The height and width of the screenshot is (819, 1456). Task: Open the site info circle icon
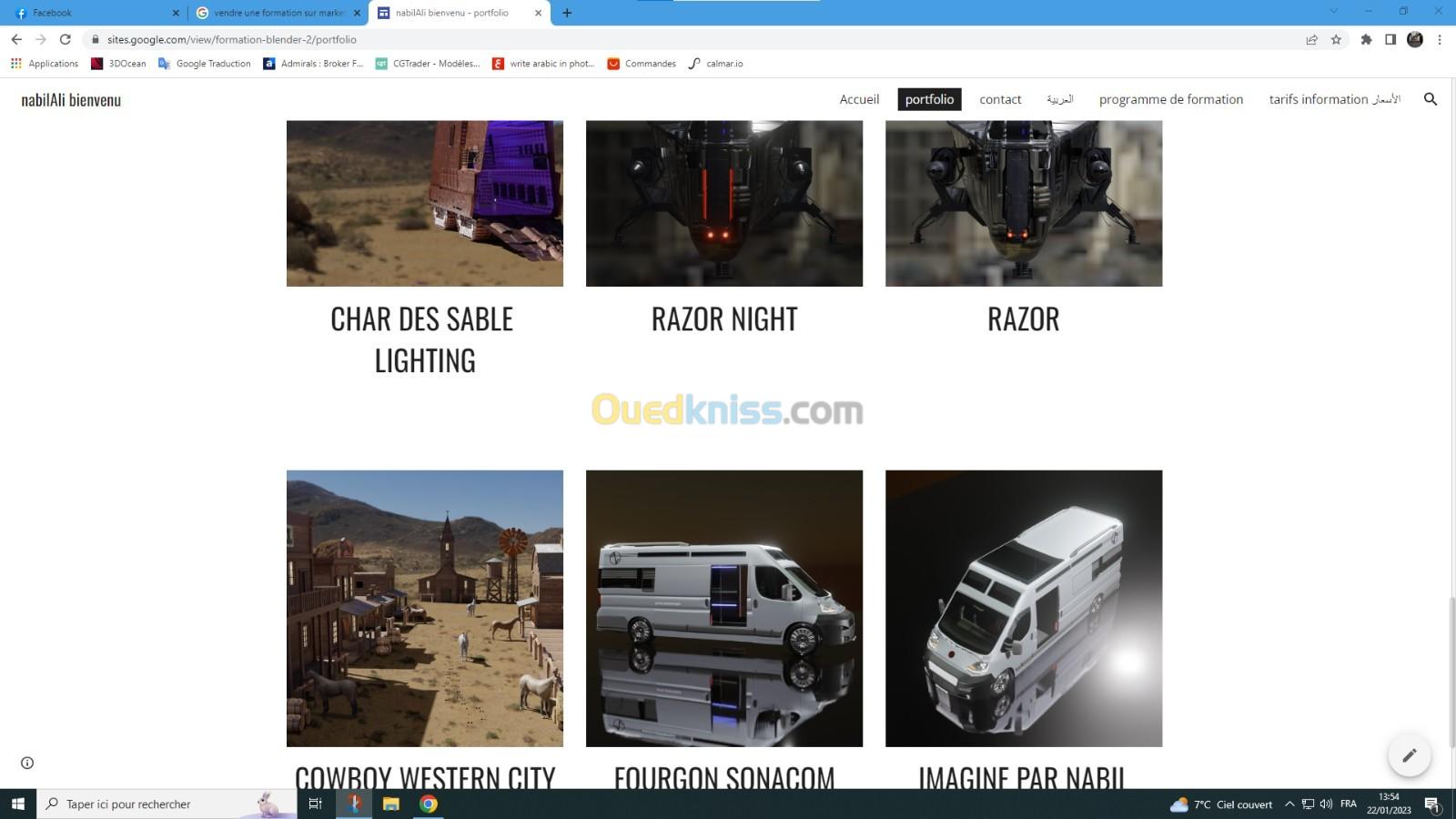27,763
